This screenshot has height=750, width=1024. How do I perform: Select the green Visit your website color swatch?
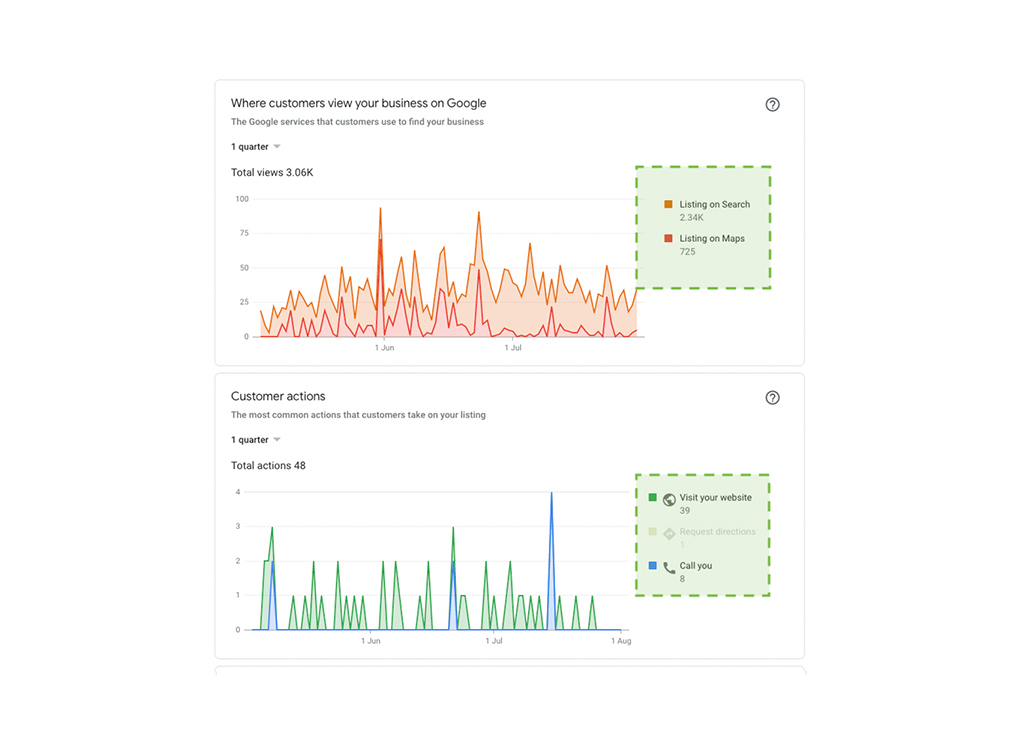(x=652, y=497)
